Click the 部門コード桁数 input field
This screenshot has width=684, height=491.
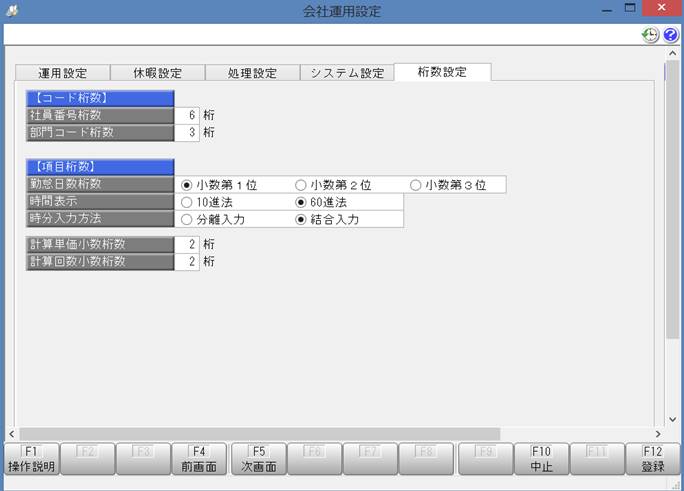click(187, 133)
